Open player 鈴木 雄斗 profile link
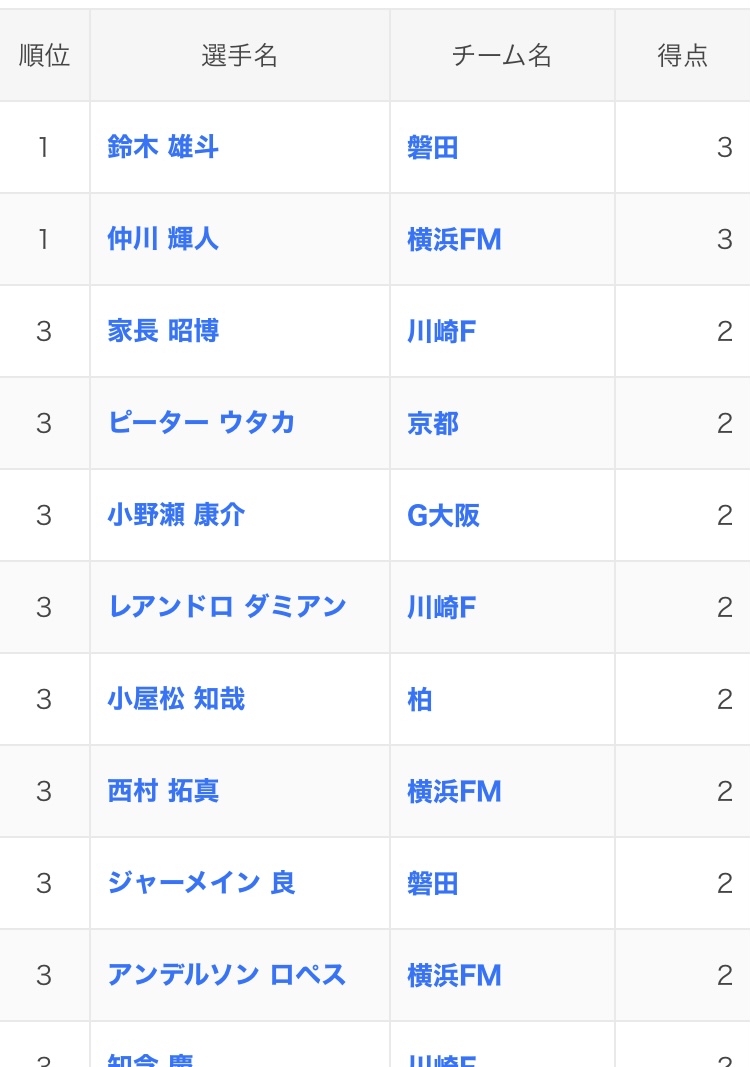750x1067 pixels. tap(163, 147)
